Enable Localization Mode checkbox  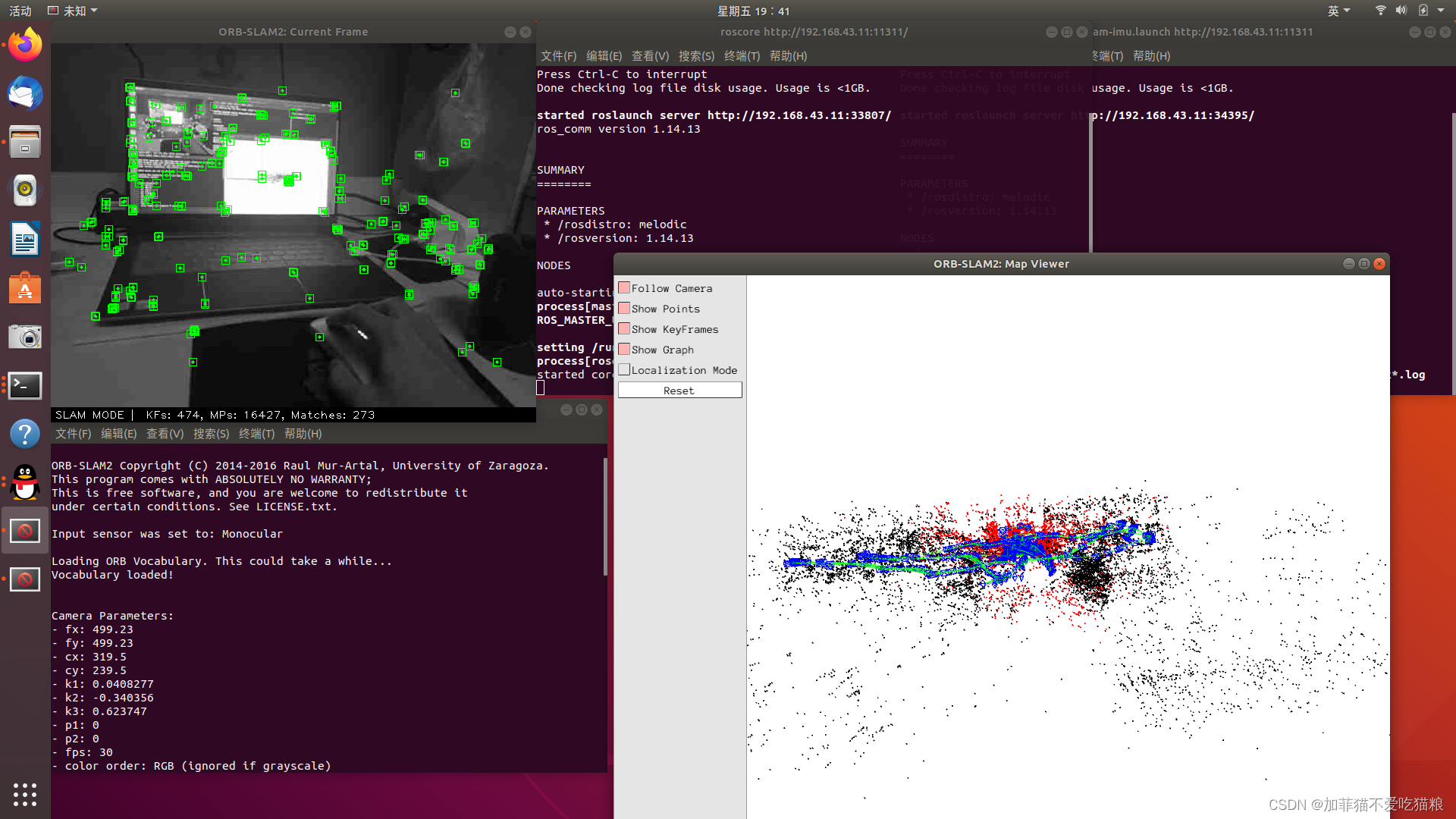tap(624, 370)
